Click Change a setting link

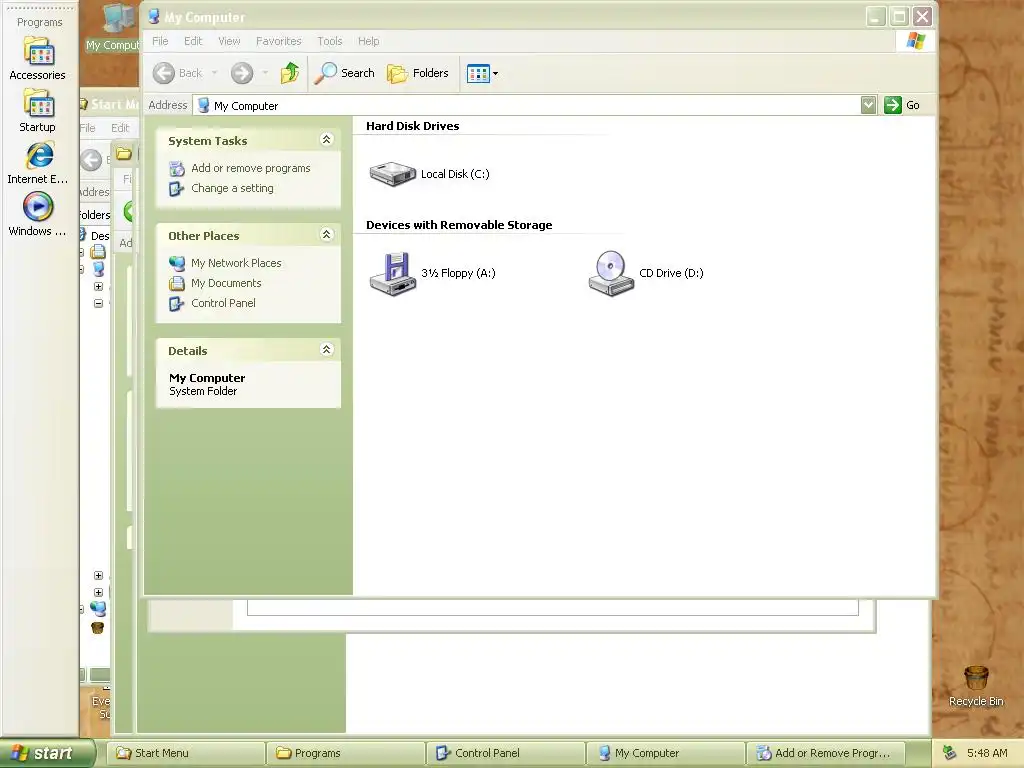(232, 188)
